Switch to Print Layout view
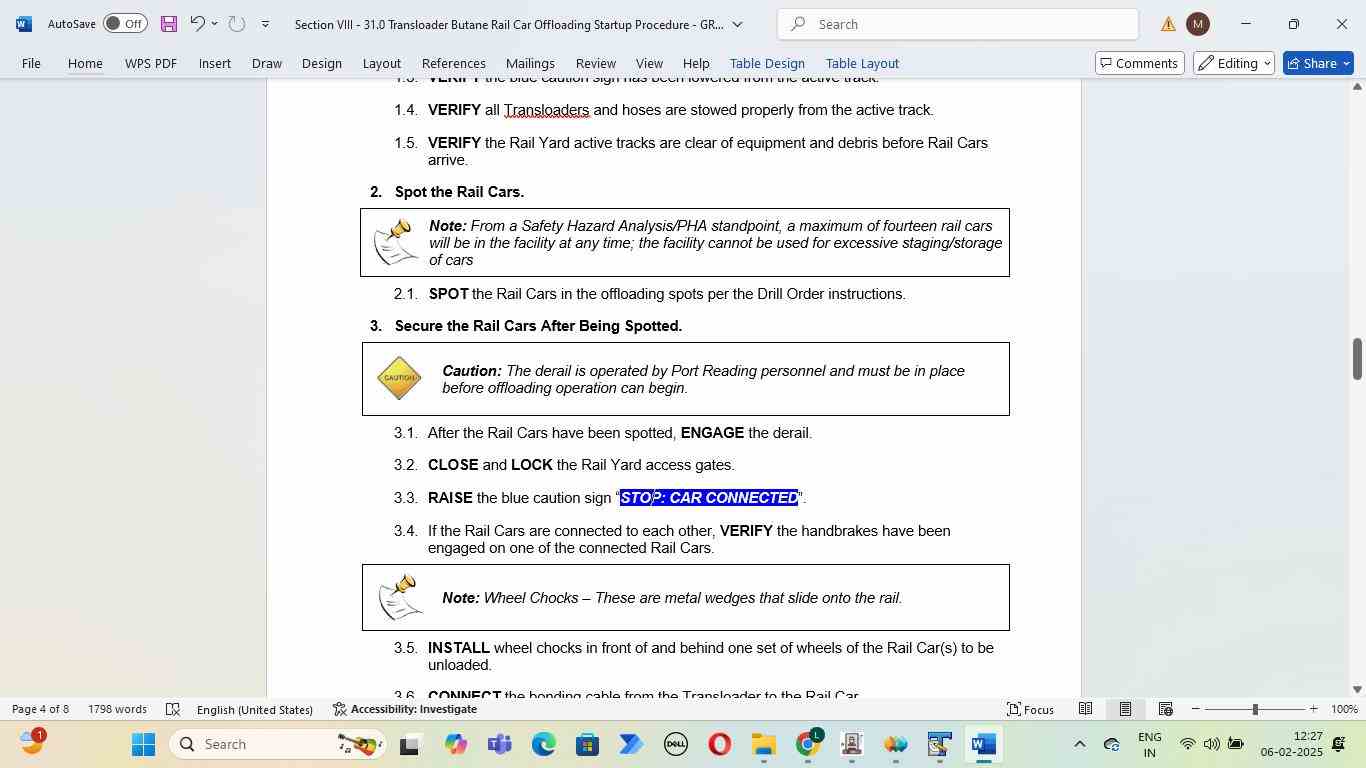Image resolution: width=1366 pixels, height=768 pixels. (1125, 709)
